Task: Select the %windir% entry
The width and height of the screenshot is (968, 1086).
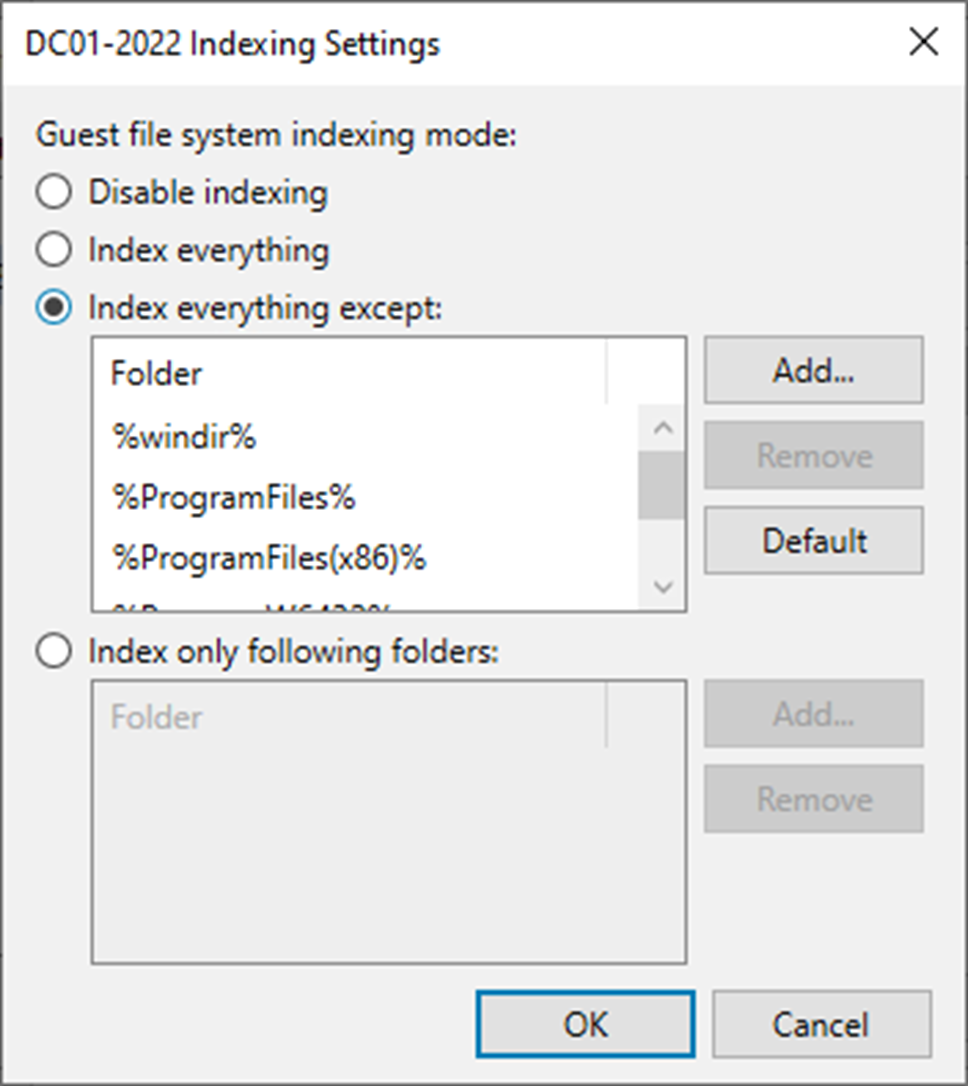Action: (x=184, y=437)
